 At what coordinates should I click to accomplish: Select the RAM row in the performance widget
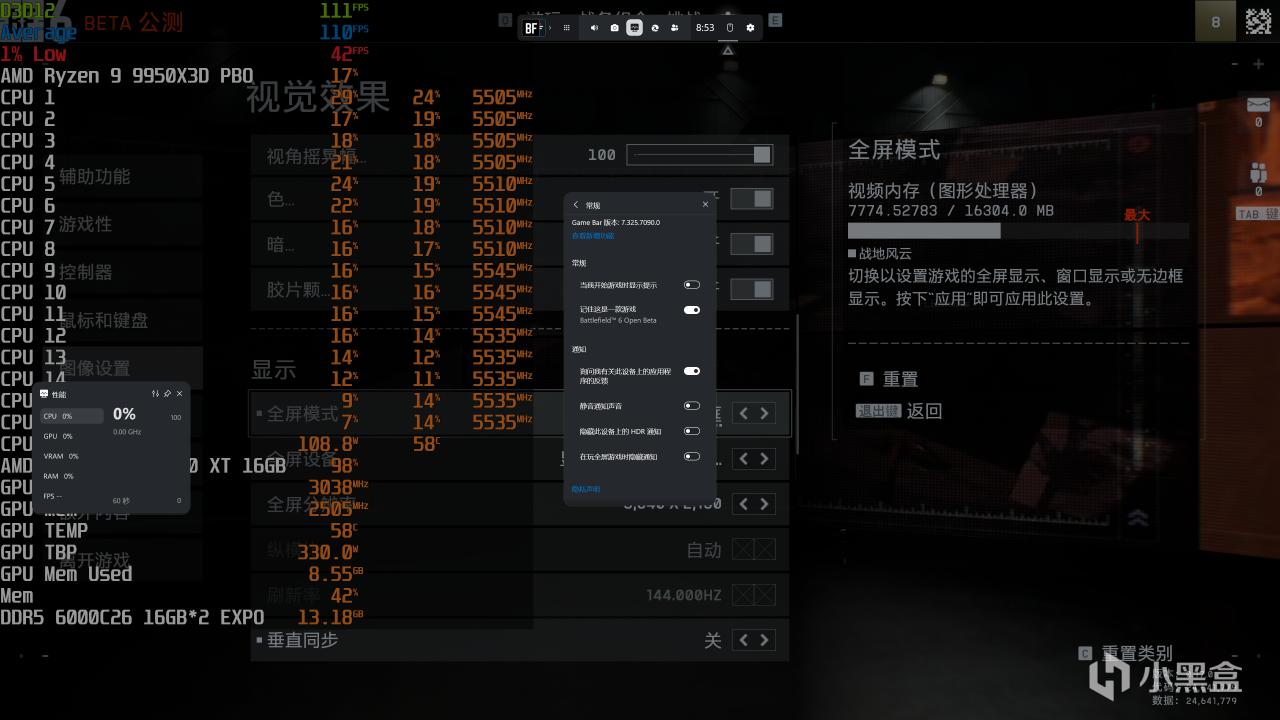pyautogui.click(x=71, y=476)
